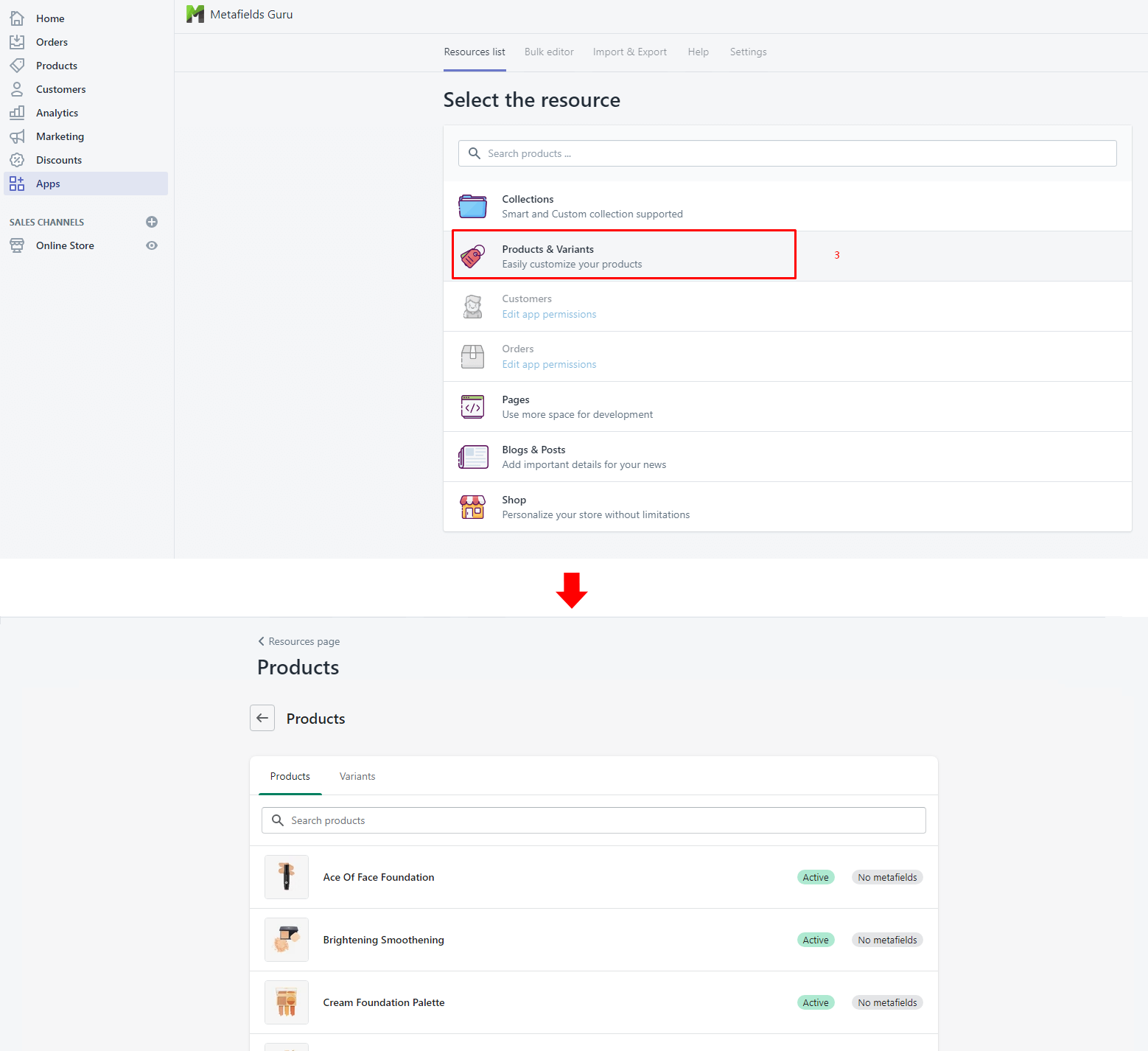Open Import & Export tab

pos(630,52)
